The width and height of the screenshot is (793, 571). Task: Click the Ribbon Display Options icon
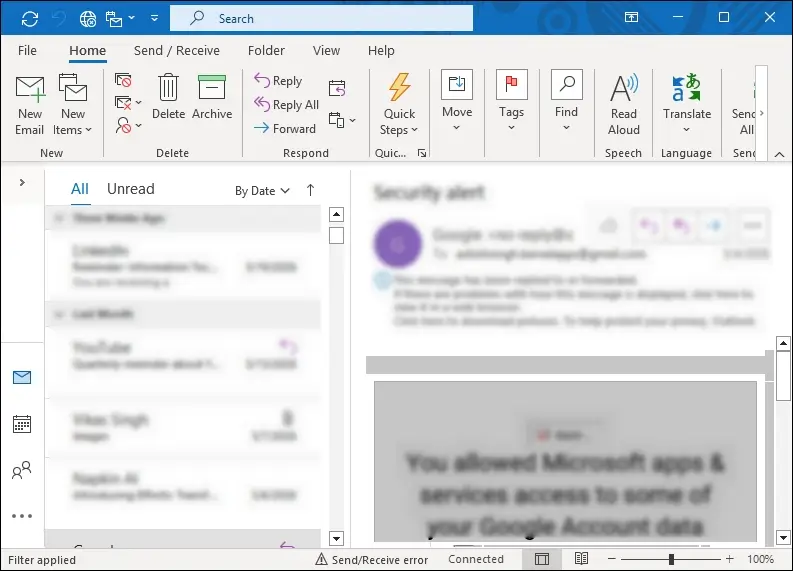(631, 18)
